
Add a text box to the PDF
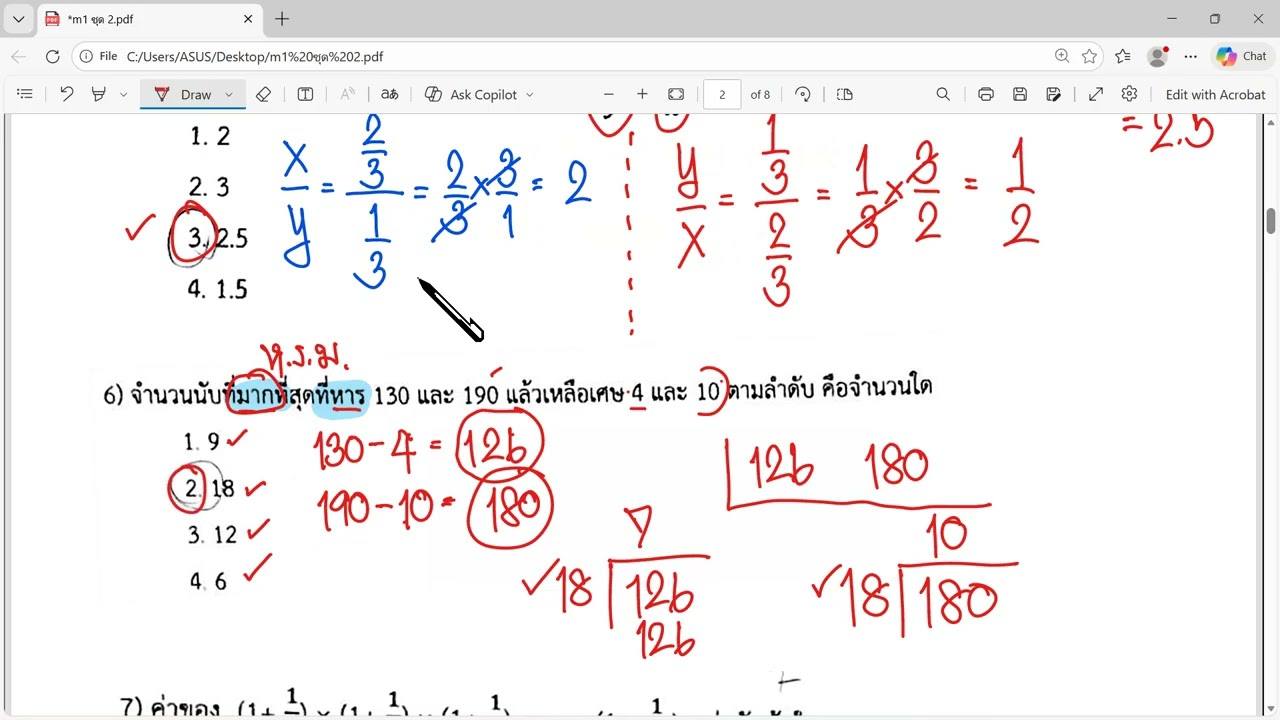(x=305, y=94)
